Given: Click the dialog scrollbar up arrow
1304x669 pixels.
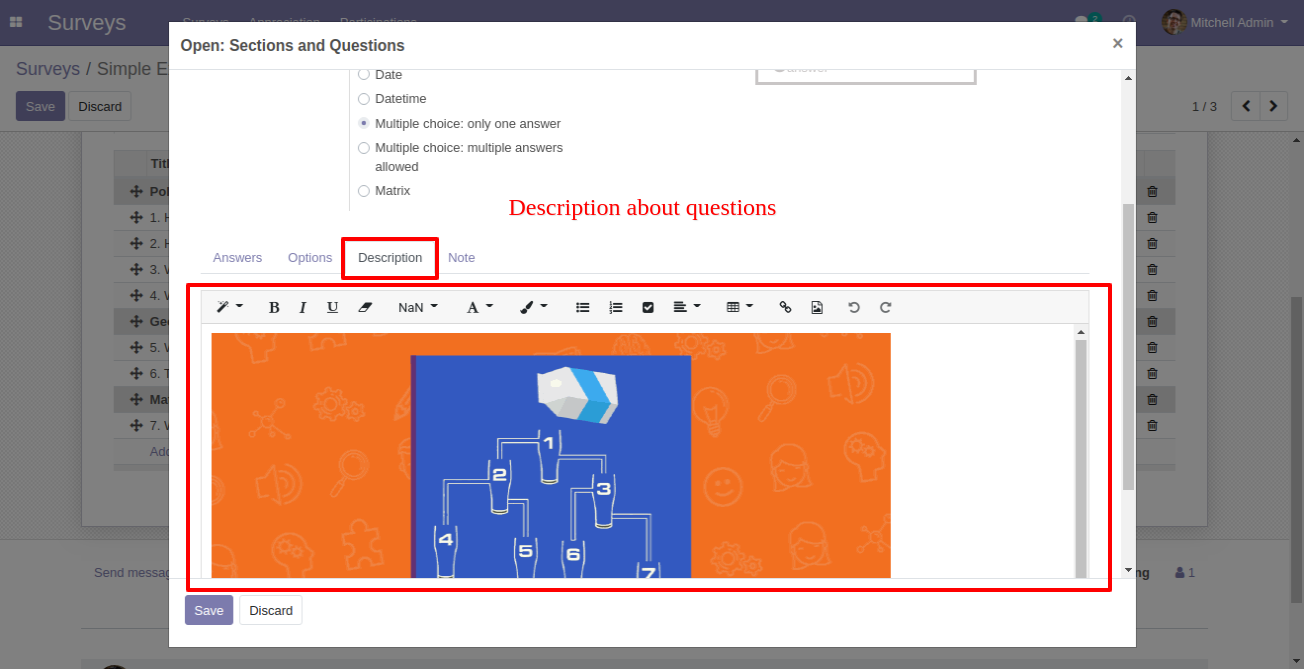Looking at the screenshot, I should coord(1128,78).
